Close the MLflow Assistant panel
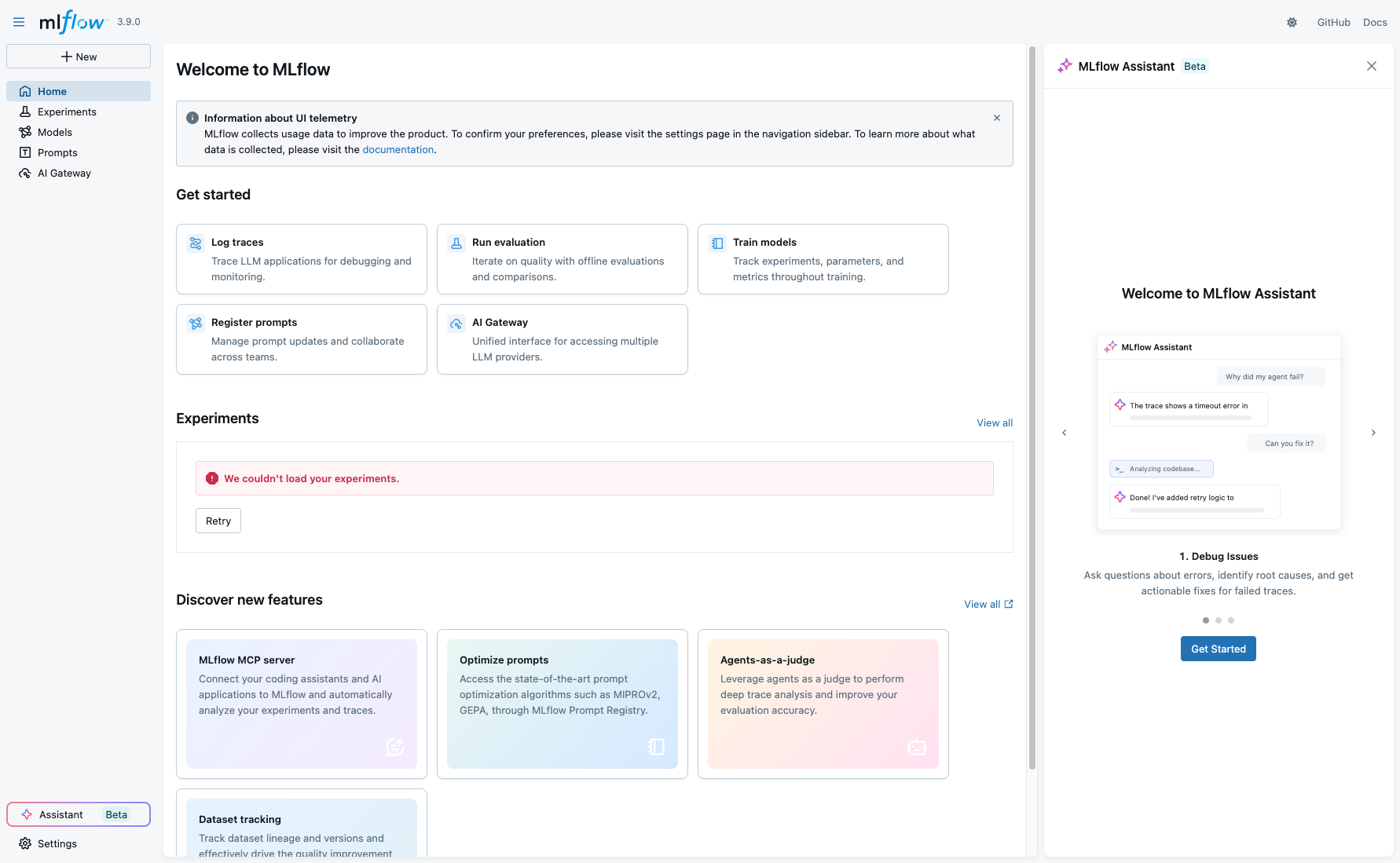The image size is (1400, 863). click(1372, 66)
